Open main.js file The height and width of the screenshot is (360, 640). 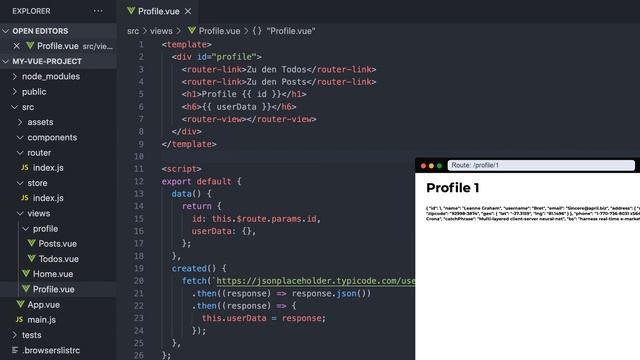41,320
